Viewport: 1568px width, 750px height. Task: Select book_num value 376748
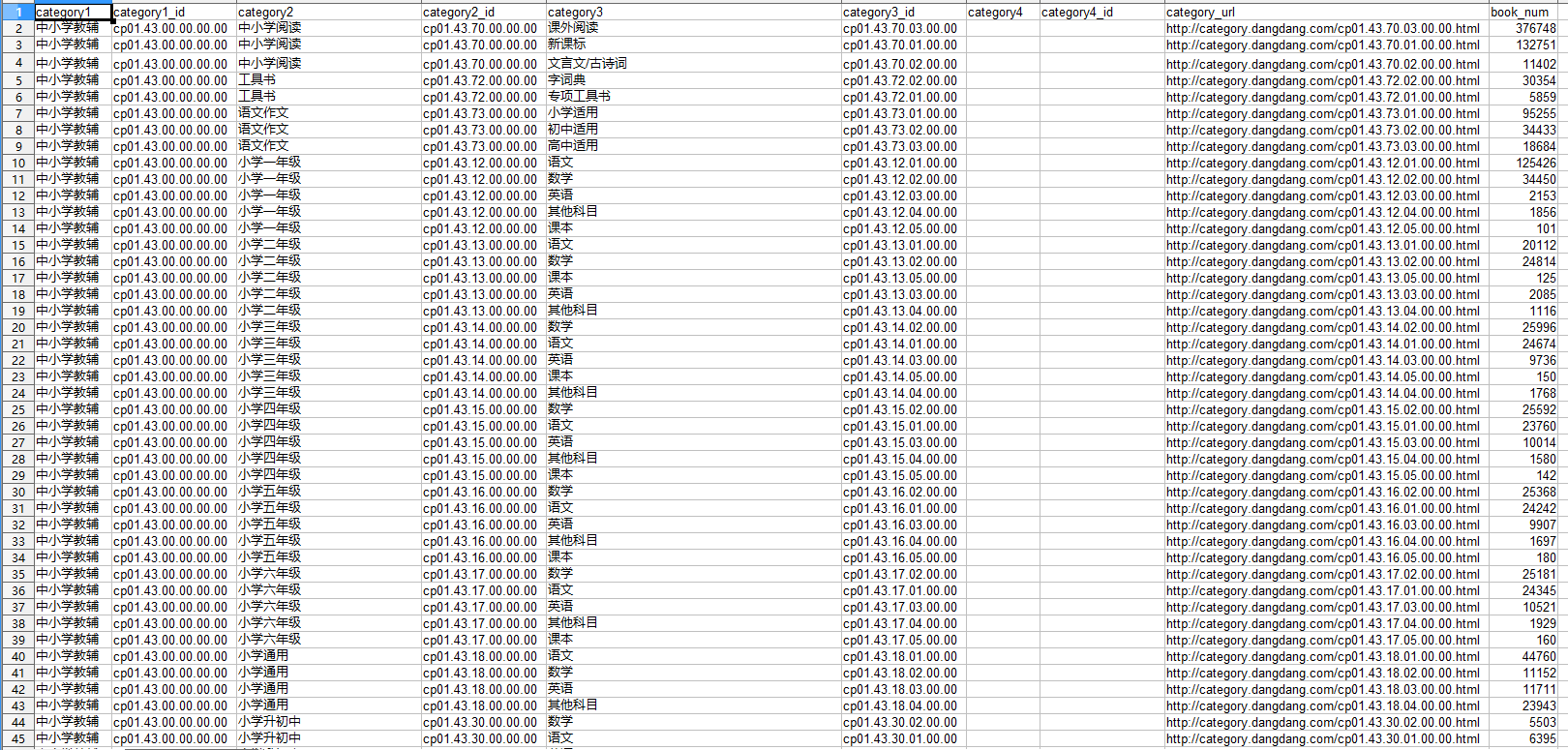pyautogui.click(x=1524, y=29)
